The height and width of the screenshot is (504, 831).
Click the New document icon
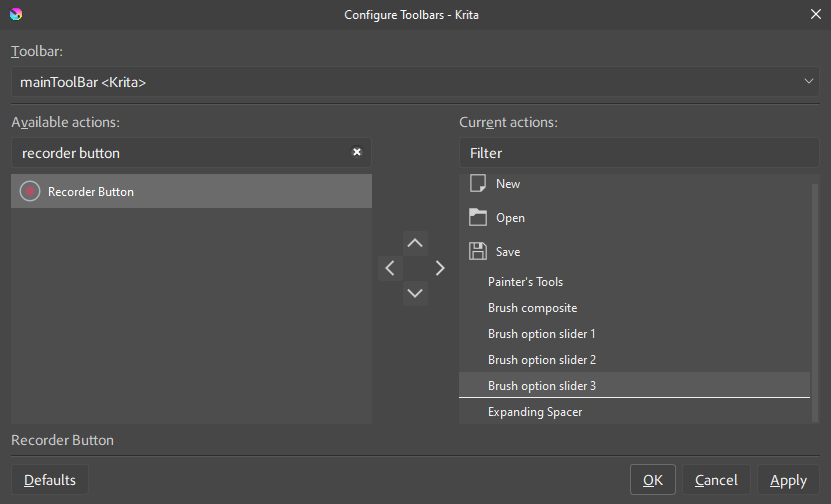(478, 184)
